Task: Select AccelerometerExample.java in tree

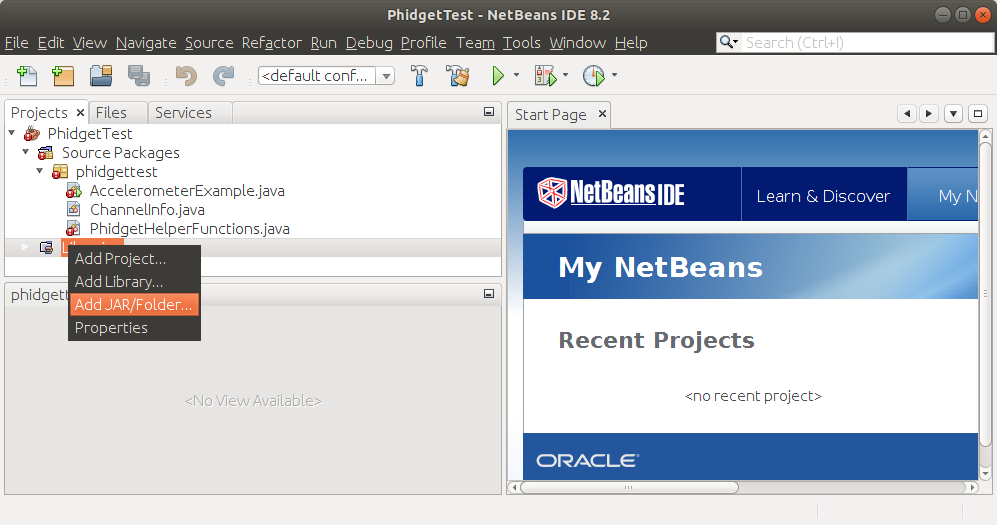Action: coord(187,191)
